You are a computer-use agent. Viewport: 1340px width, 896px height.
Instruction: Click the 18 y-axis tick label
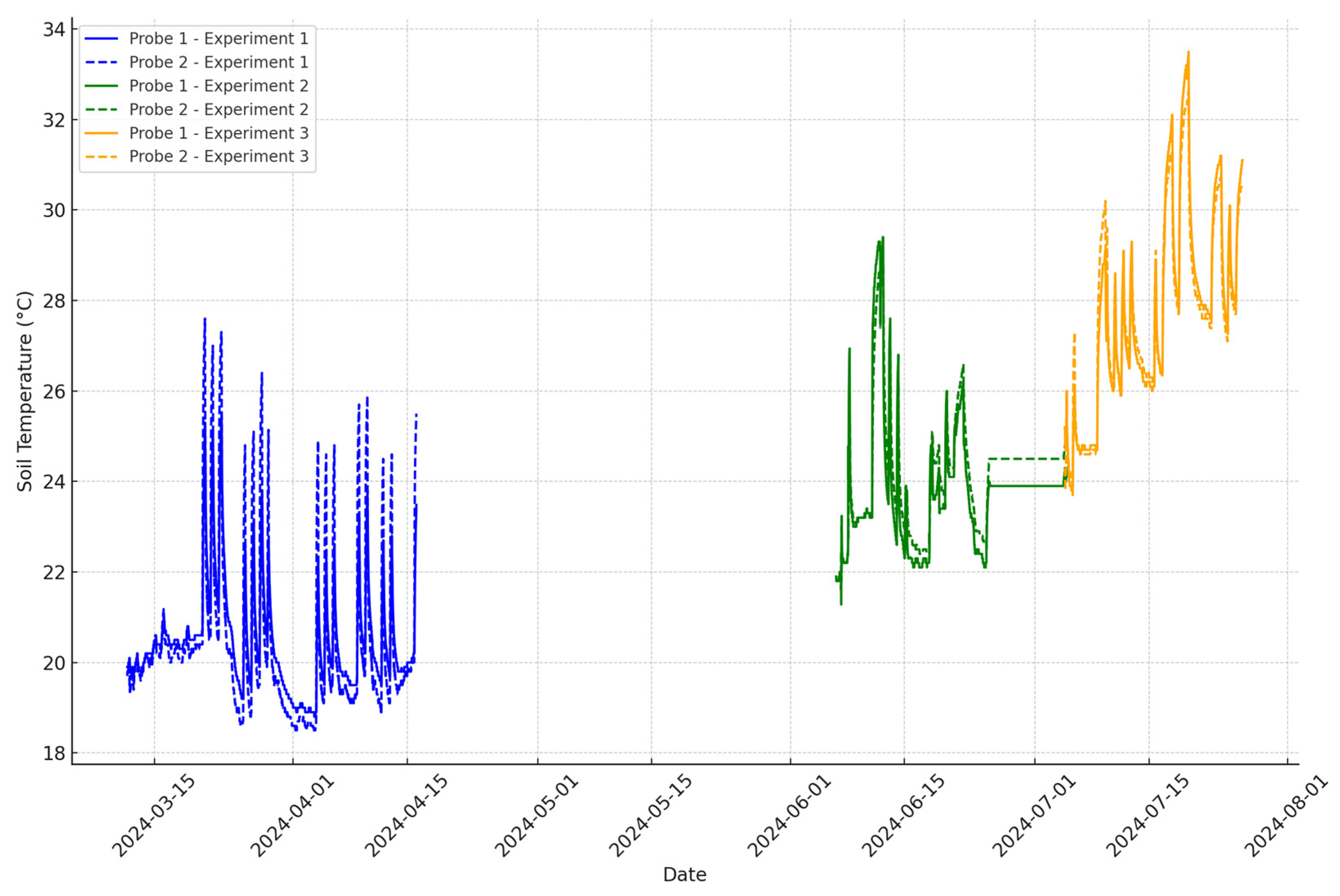click(54, 753)
